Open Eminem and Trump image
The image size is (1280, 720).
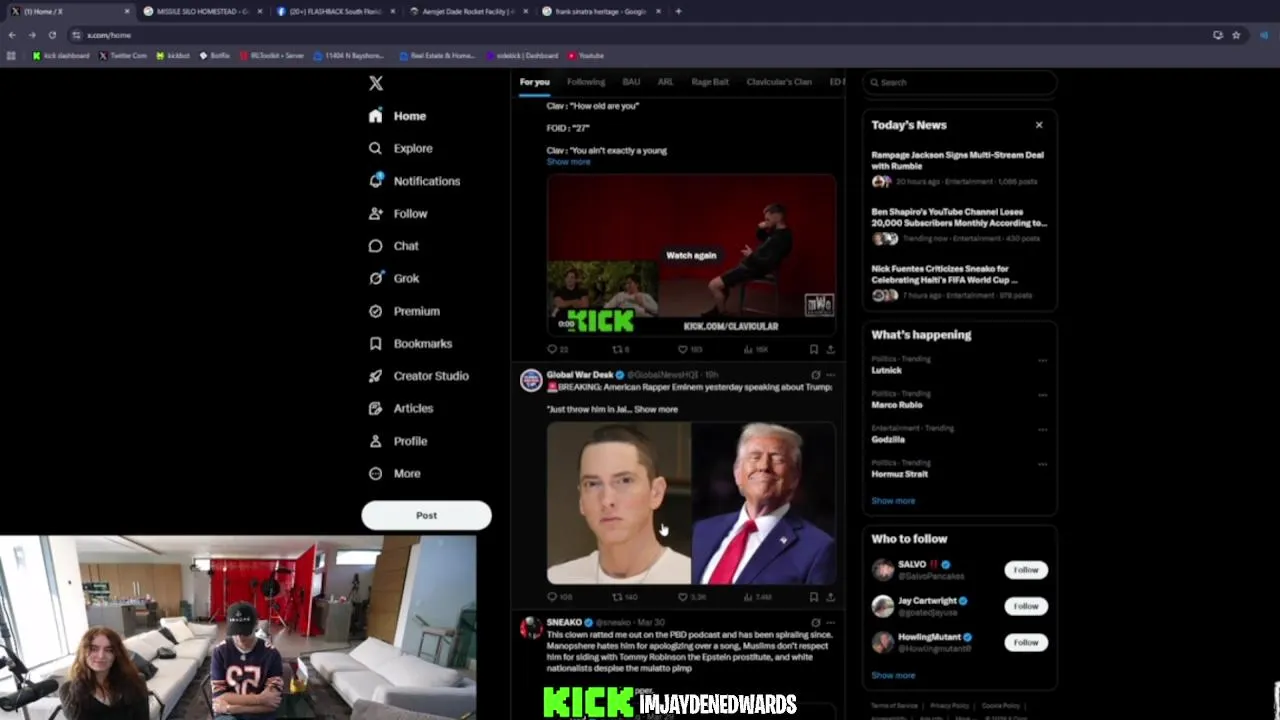coord(691,503)
